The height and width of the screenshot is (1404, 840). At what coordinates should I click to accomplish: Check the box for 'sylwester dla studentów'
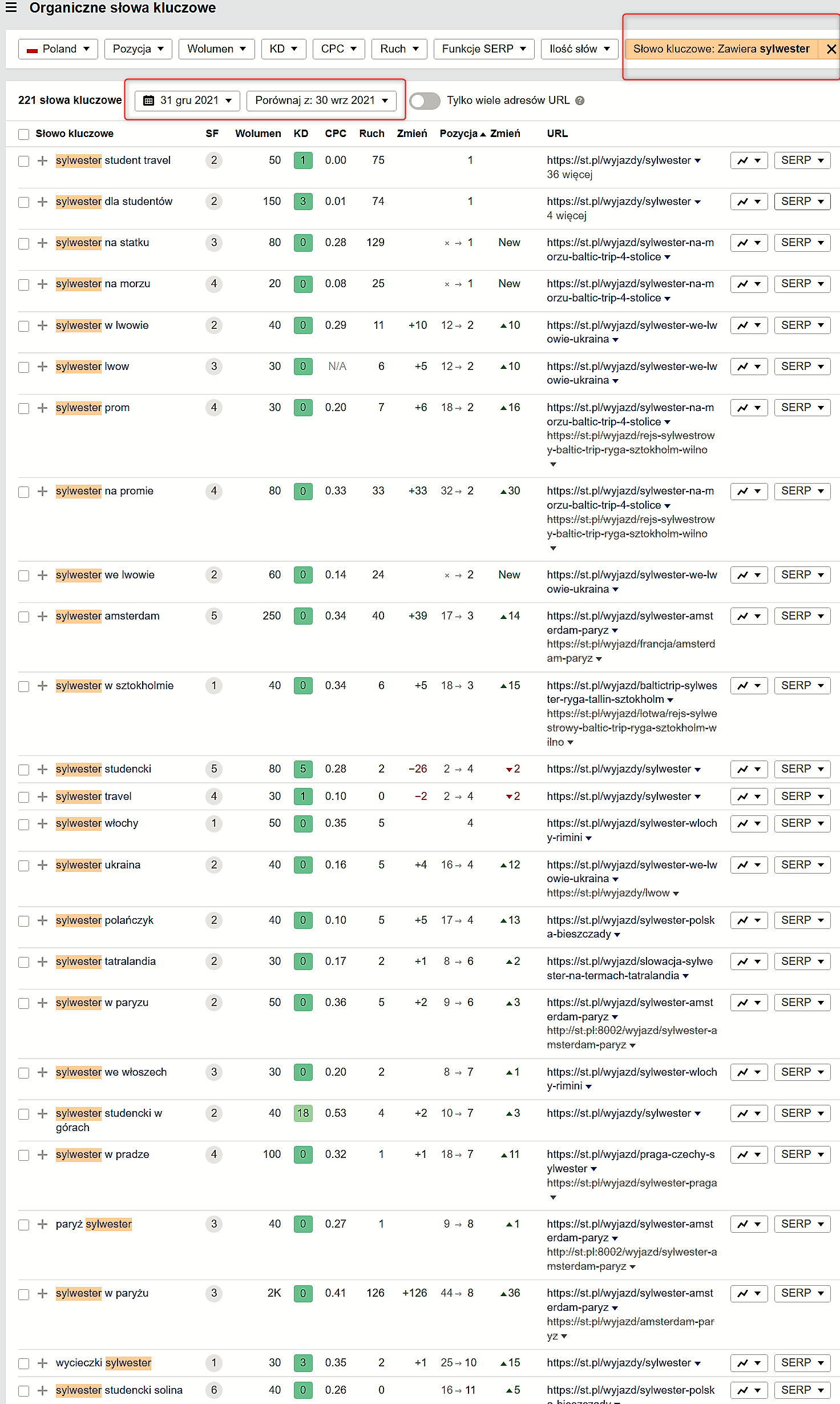(23, 202)
